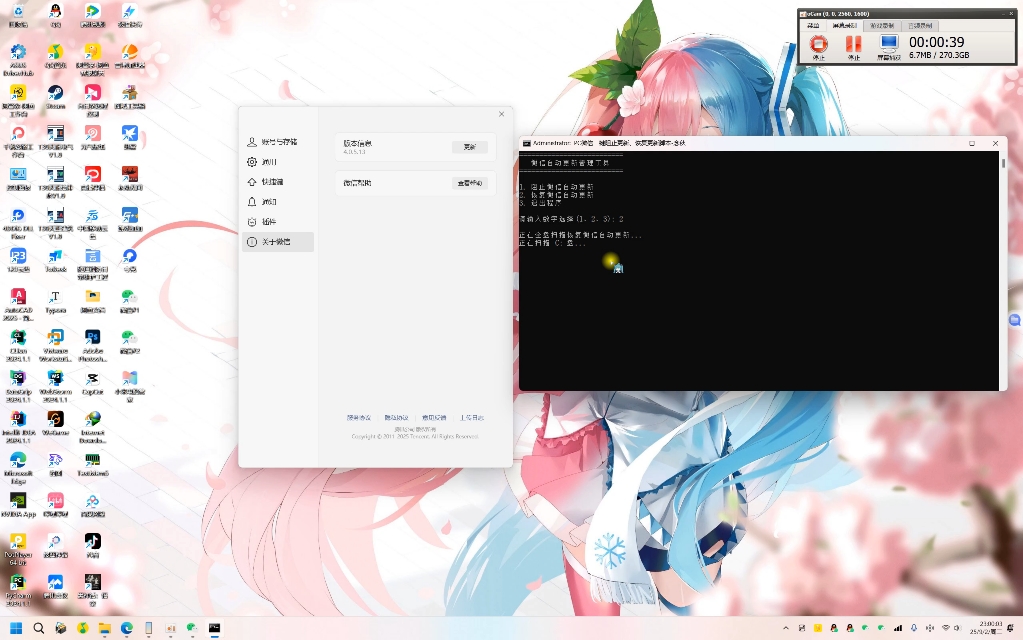This screenshot has height=640, width=1023.
Task: Select the IntelliJ IDEA desktop shortcut
Action: coord(18,427)
